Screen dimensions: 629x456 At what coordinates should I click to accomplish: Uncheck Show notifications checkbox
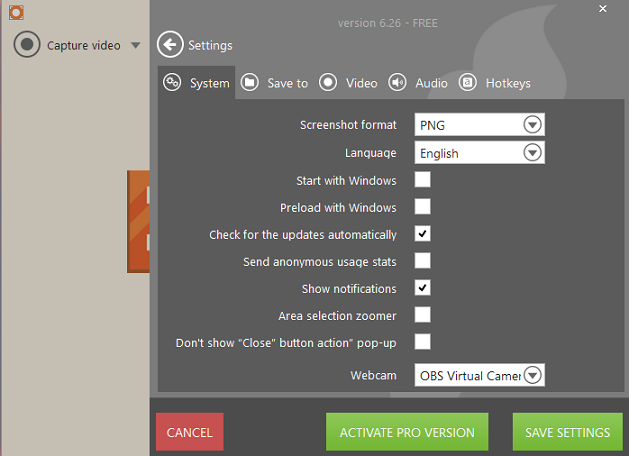point(422,288)
